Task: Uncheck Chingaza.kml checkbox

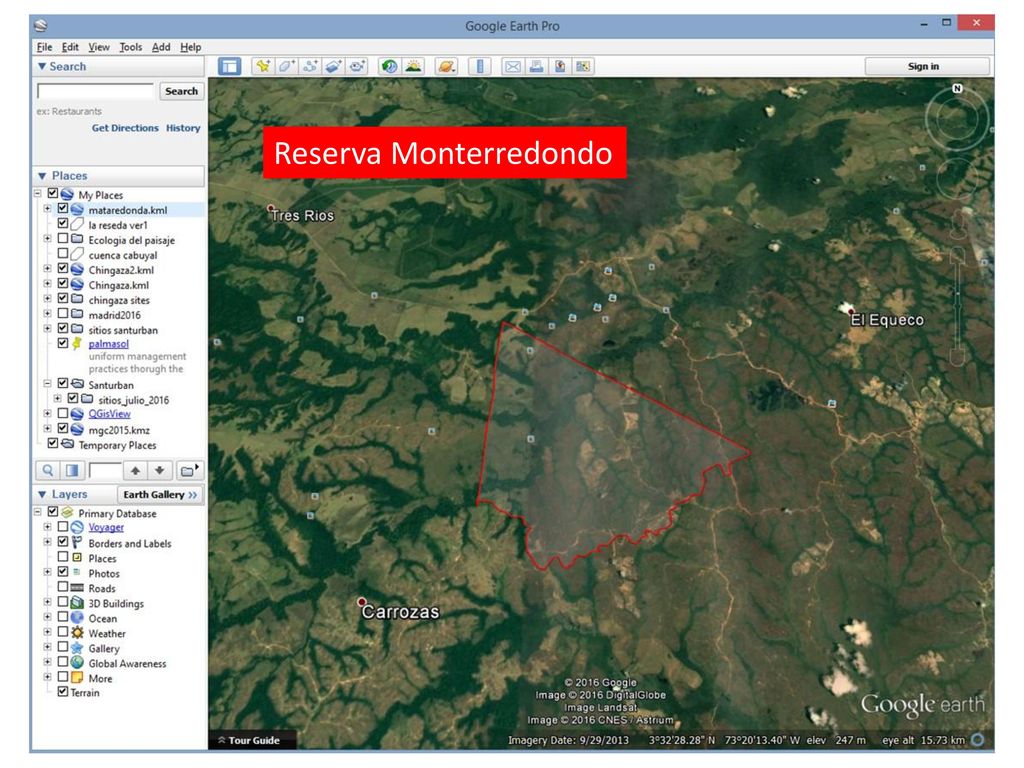Action: 63,284
